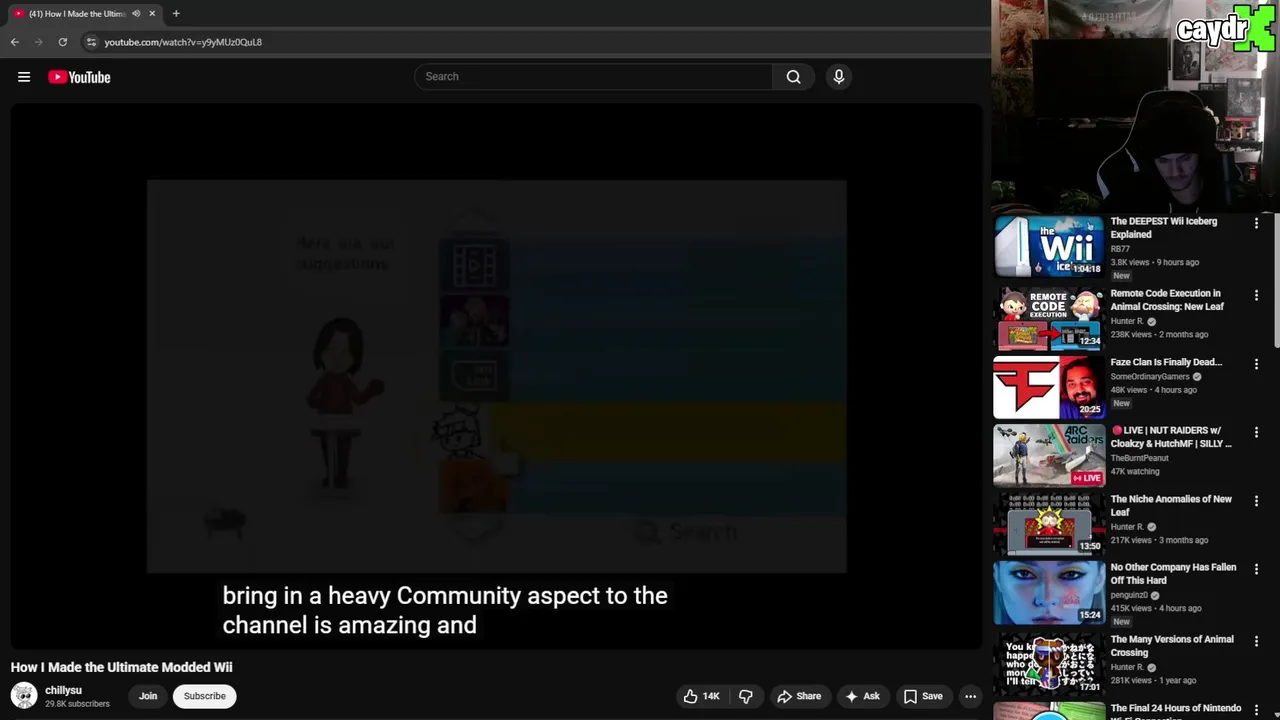Click the video title How I Made the Ultimate Modded Wii

click(122, 667)
